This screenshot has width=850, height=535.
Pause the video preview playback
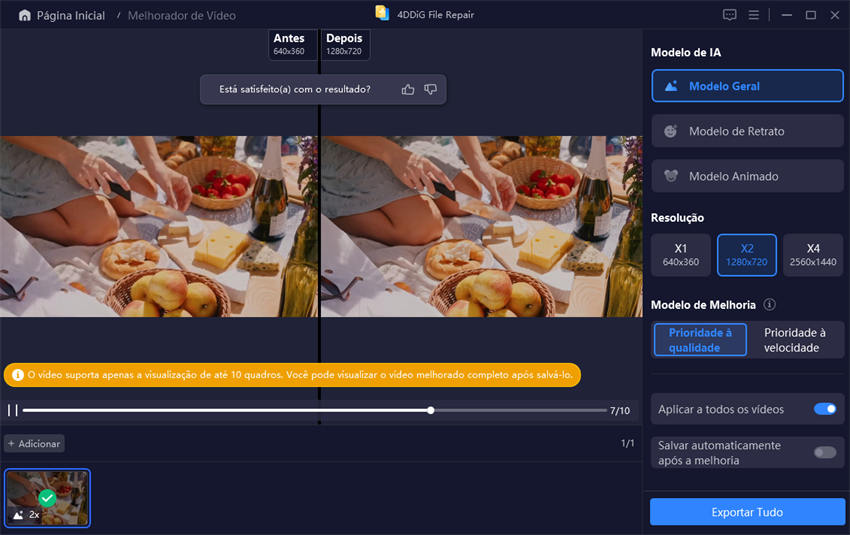tap(13, 410)
